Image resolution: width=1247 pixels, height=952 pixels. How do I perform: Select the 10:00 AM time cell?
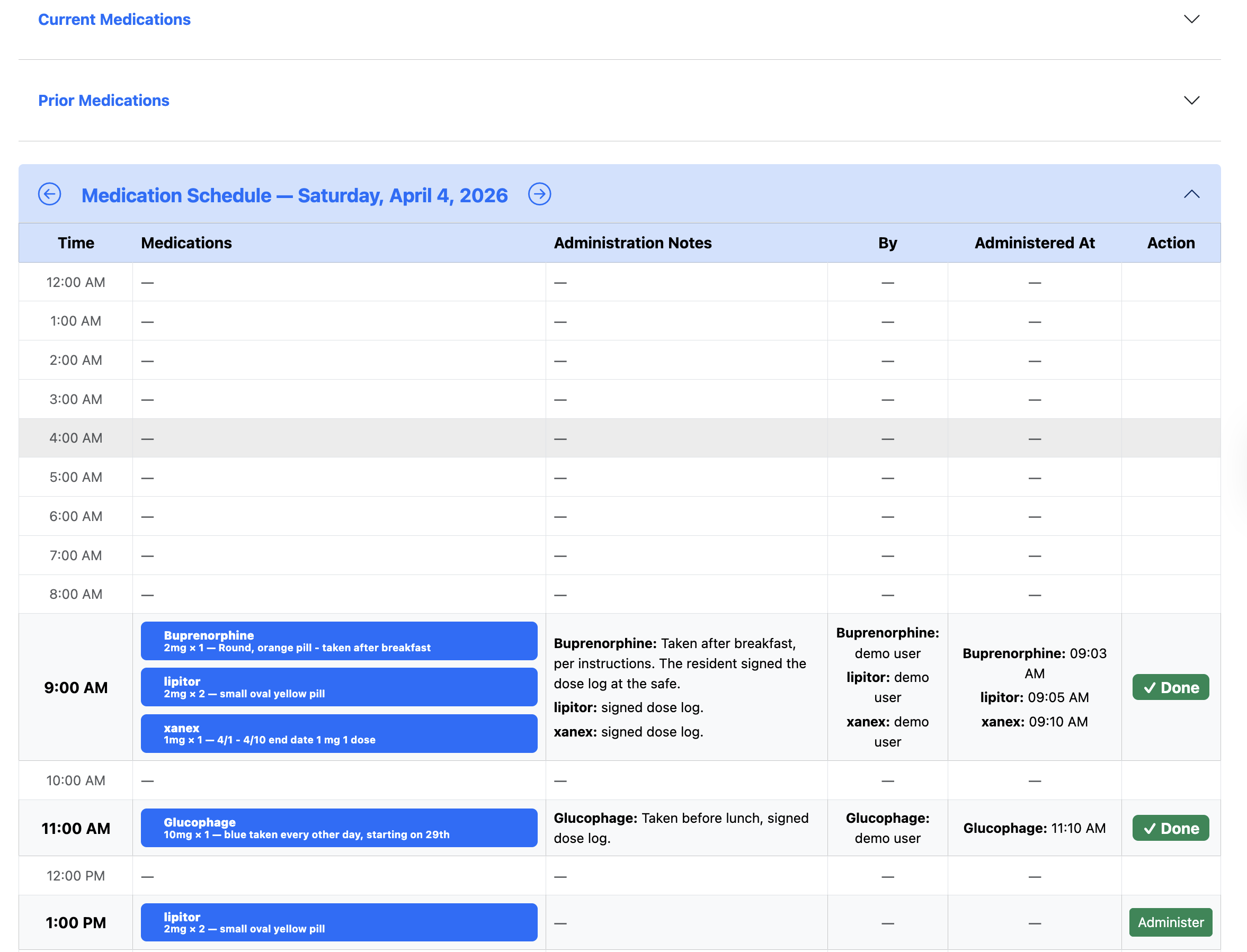coord(76,780)
